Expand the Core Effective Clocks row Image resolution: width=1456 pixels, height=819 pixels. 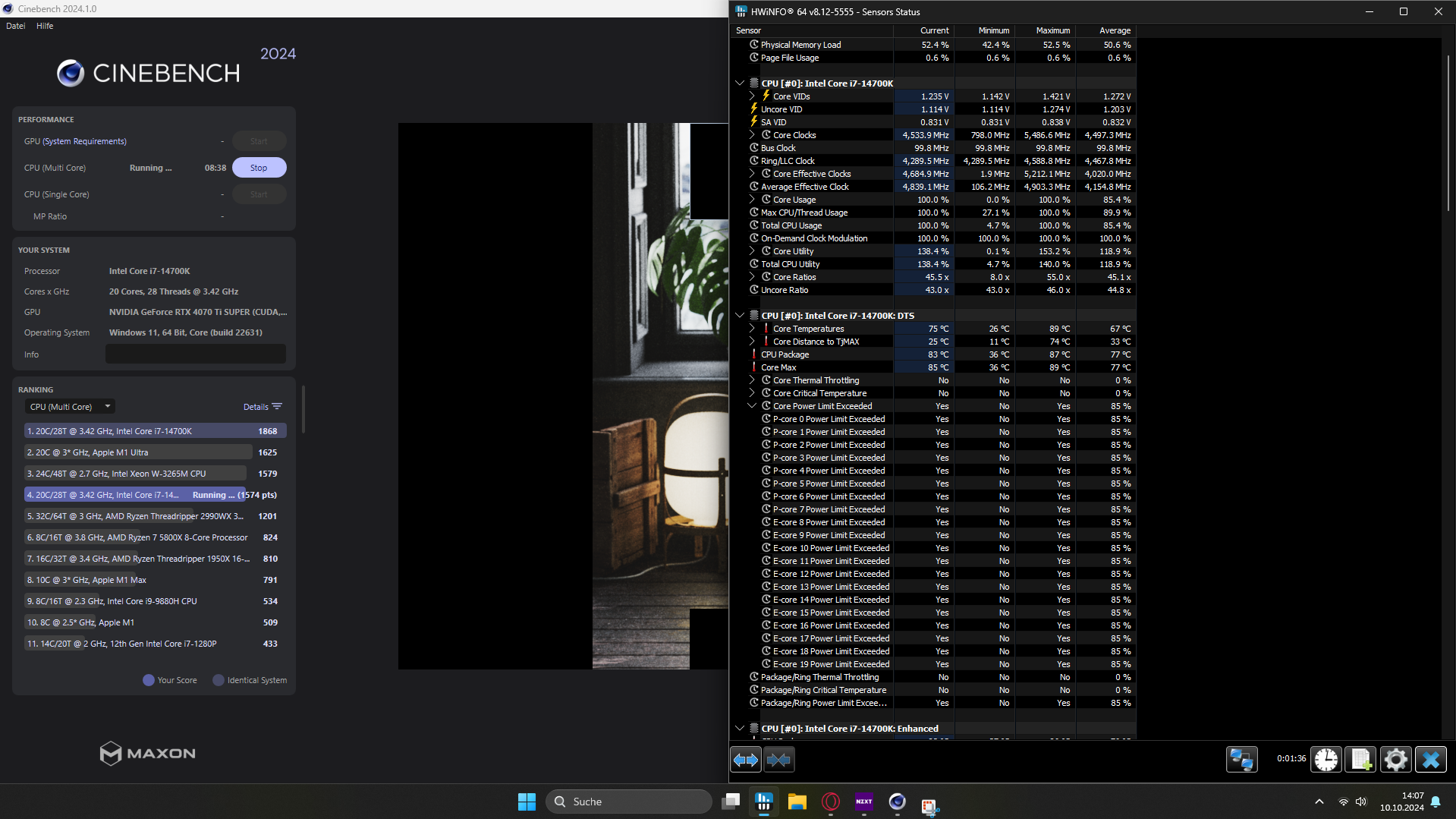coord(752,174)
